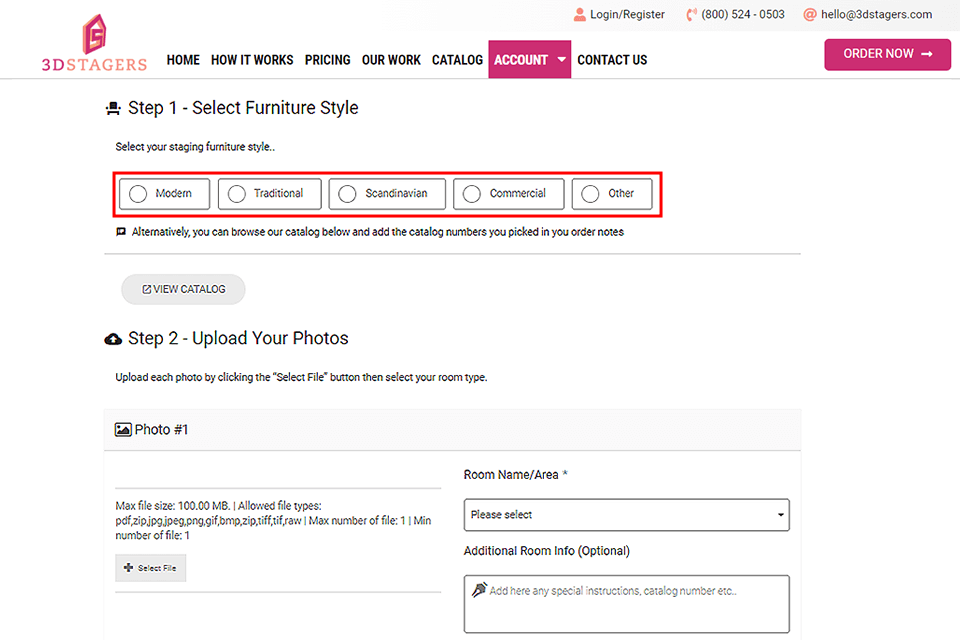The image size is (960, 640).
Task: Click the Additional Room Info text box
Action: (x=626, y=604)
